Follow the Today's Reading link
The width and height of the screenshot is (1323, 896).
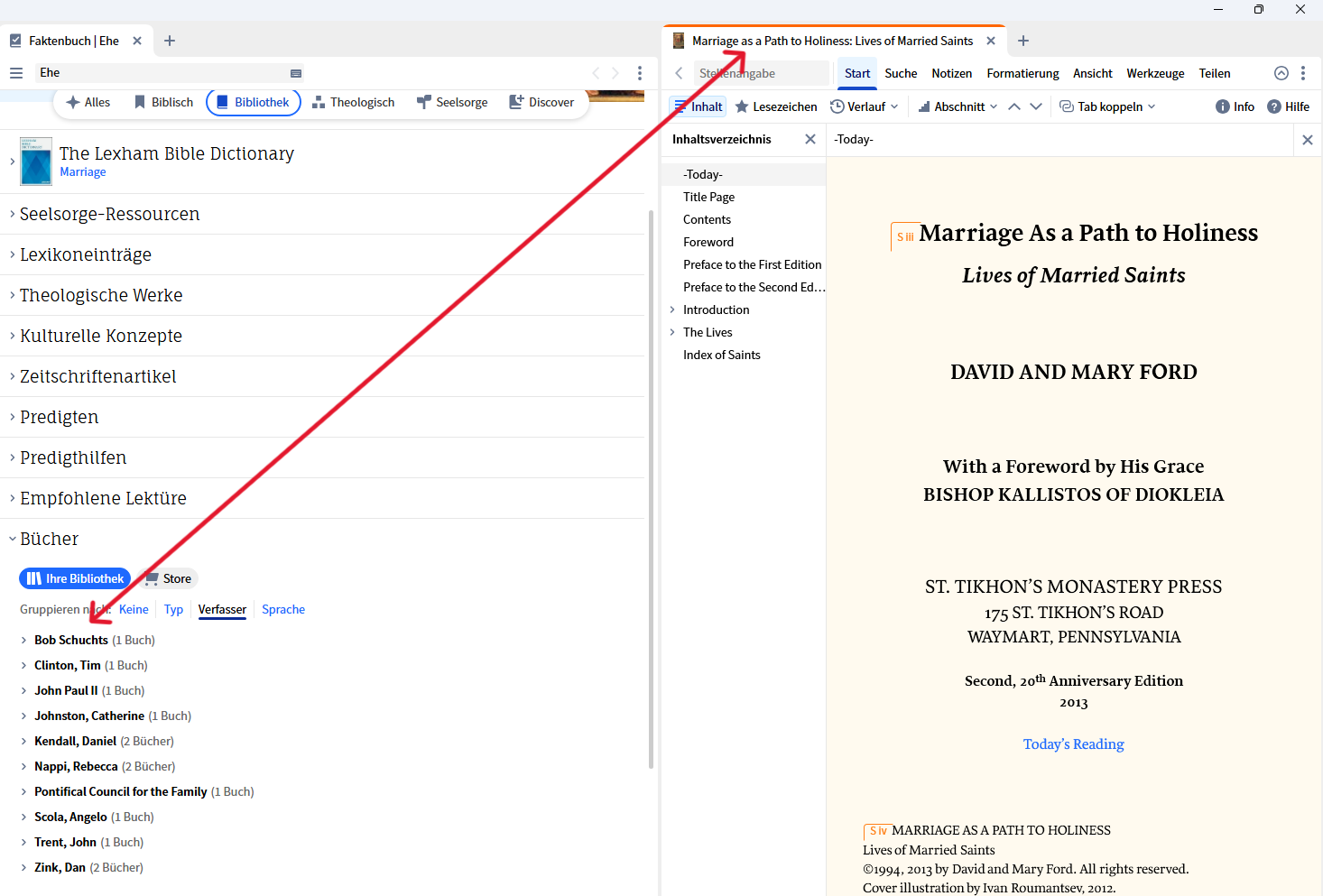(x=1074, y=744)
